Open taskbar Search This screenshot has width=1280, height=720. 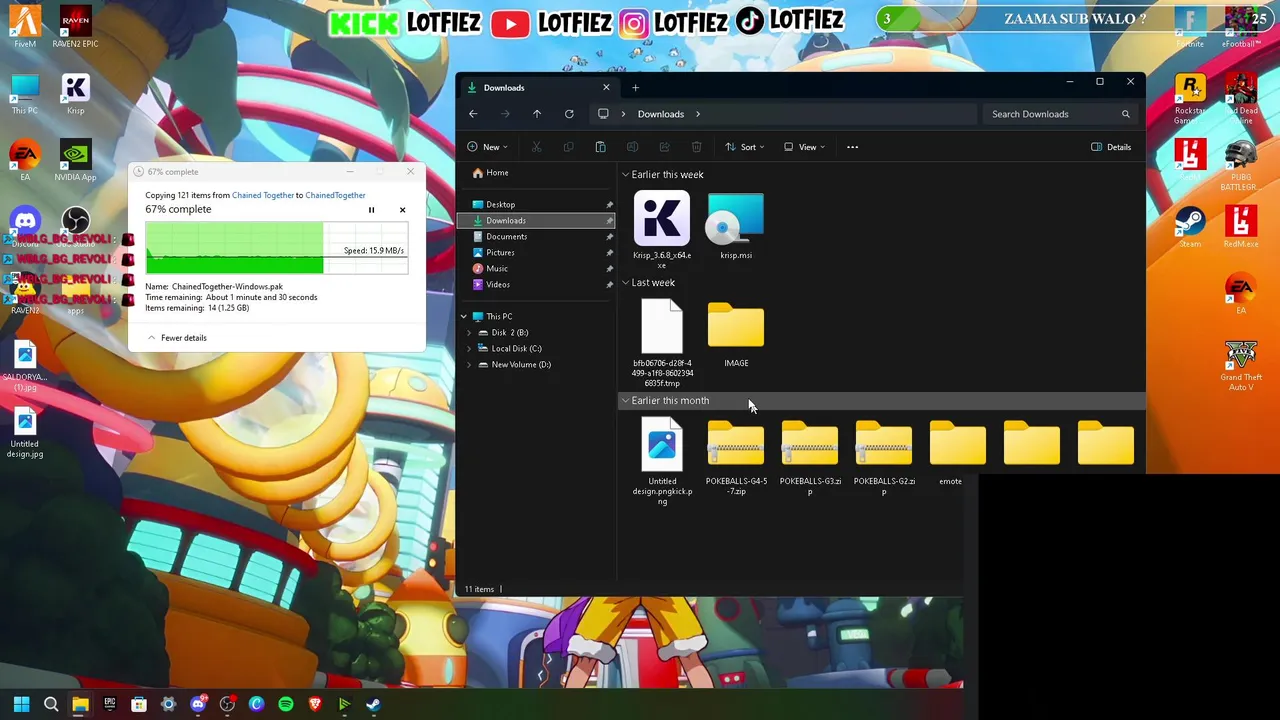coord(51,705)
